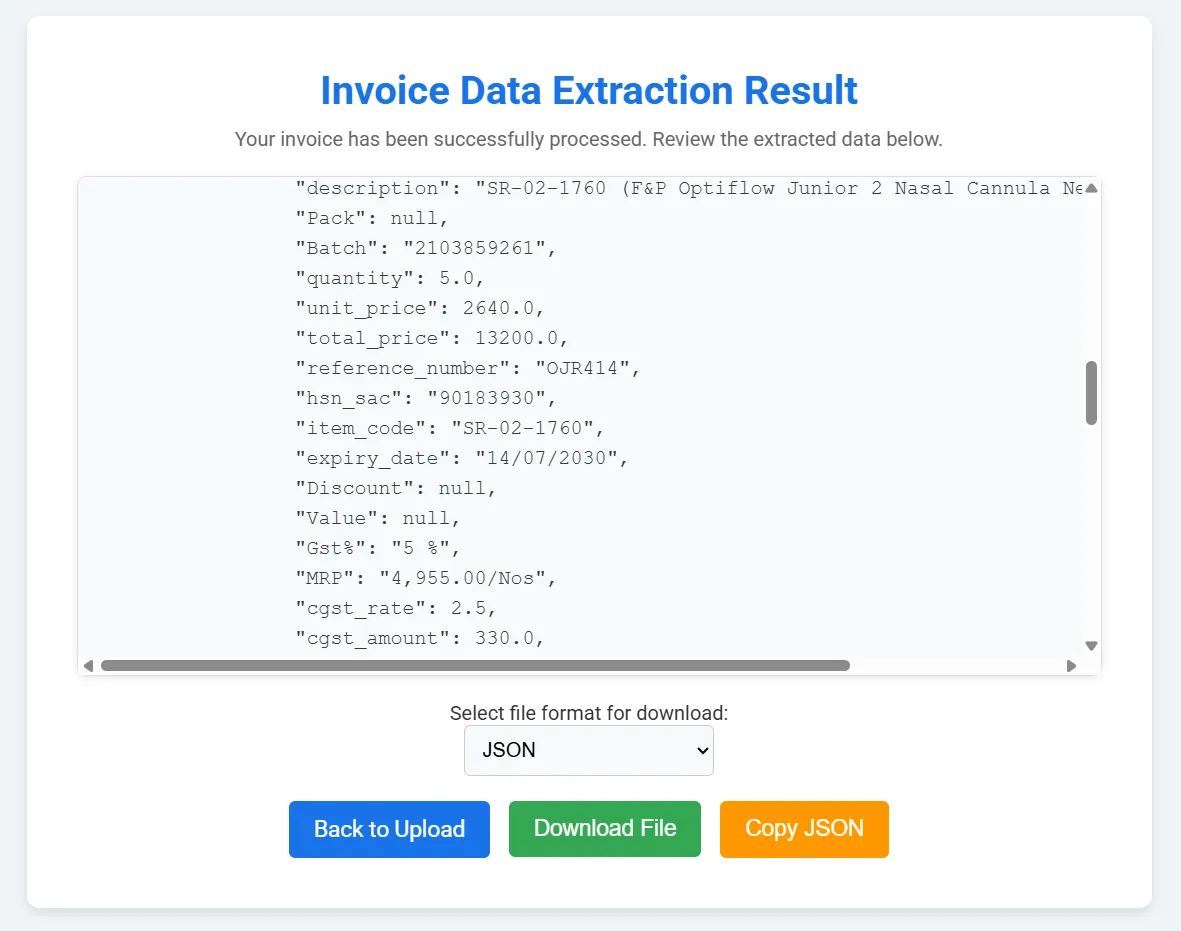1181x931 pixels.
Task: Click the dropdown chevron on the format selector
Action: [x=700, y=750]
